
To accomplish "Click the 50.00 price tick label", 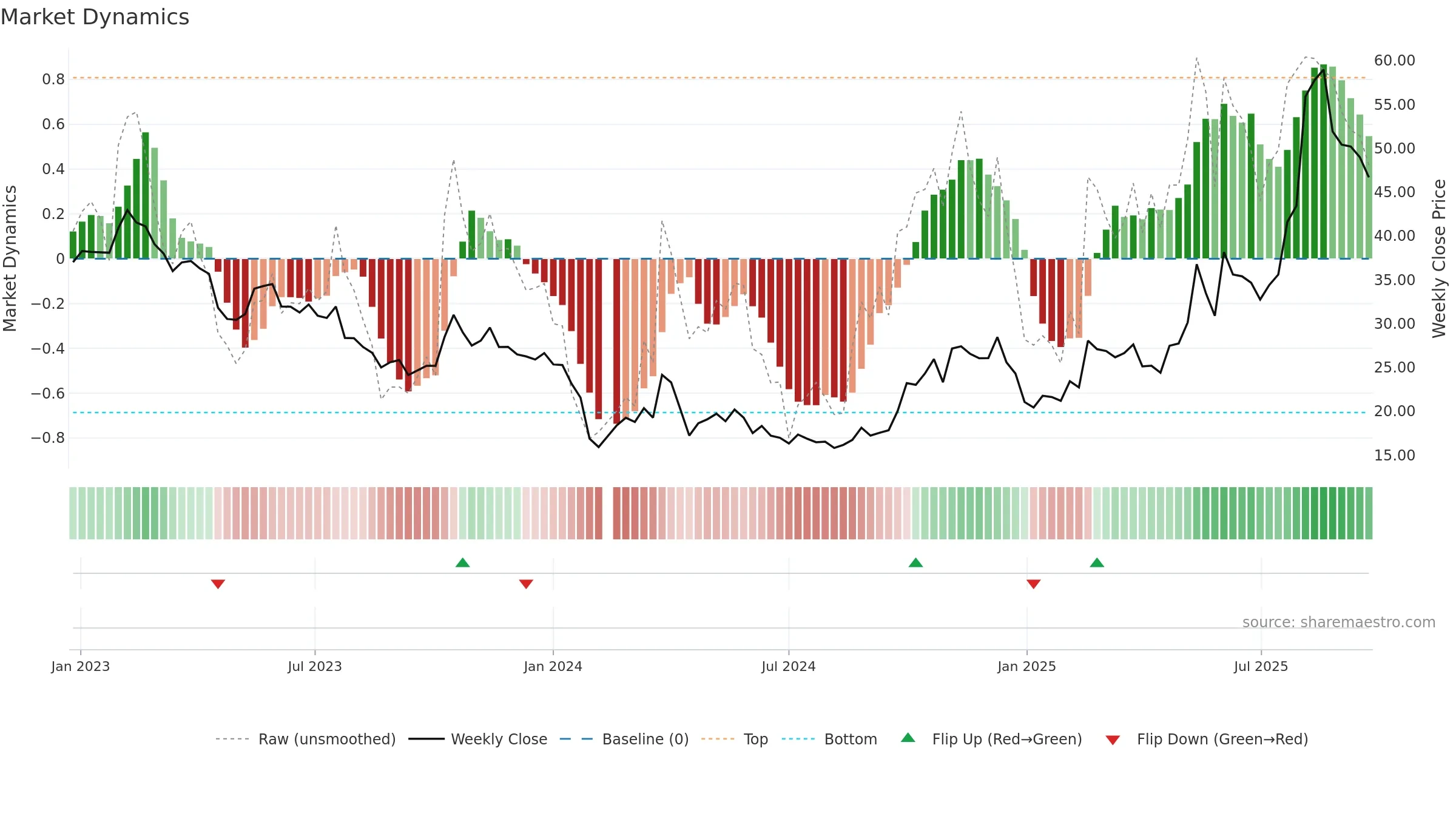I will point(1395,149).
